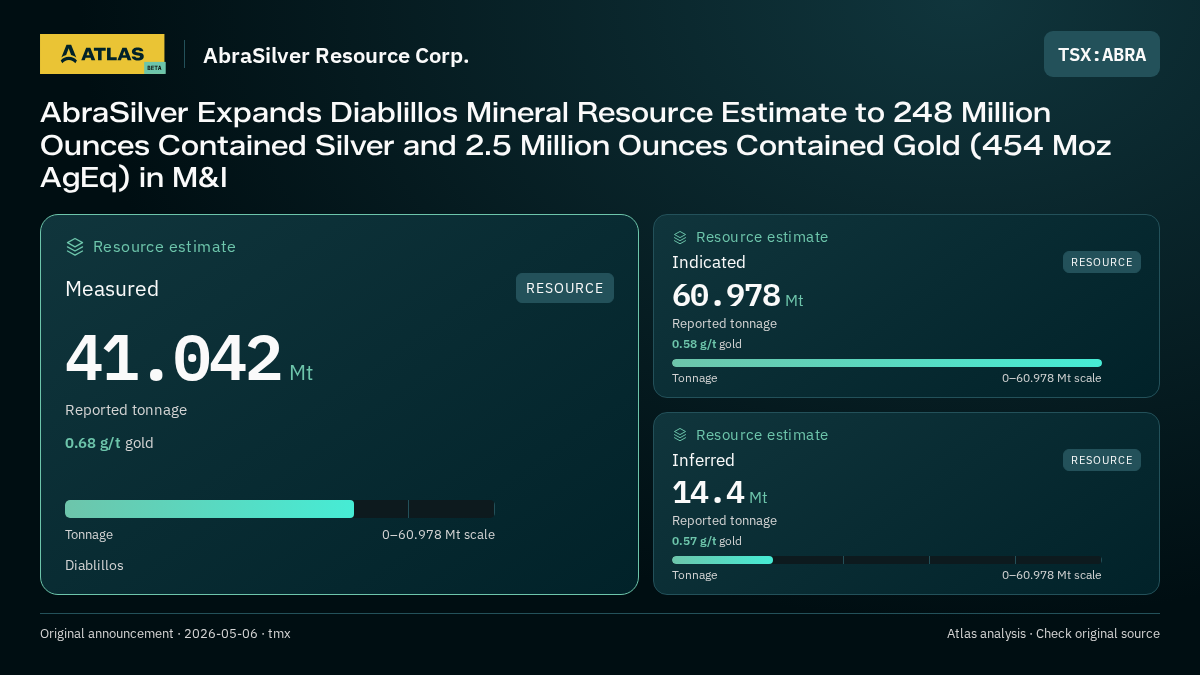Click the Tonnage label in the Measured card

(x=89, y=535)
